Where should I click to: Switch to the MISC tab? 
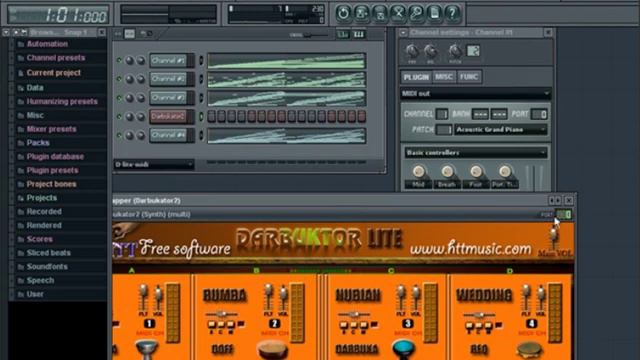[443, 77]
